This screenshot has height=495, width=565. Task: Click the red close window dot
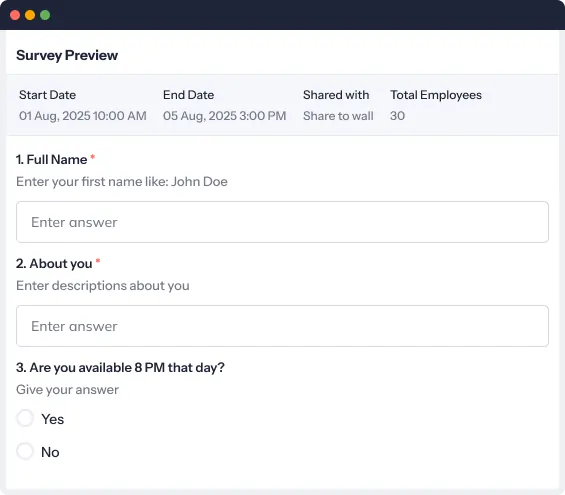tap(15, 15)
